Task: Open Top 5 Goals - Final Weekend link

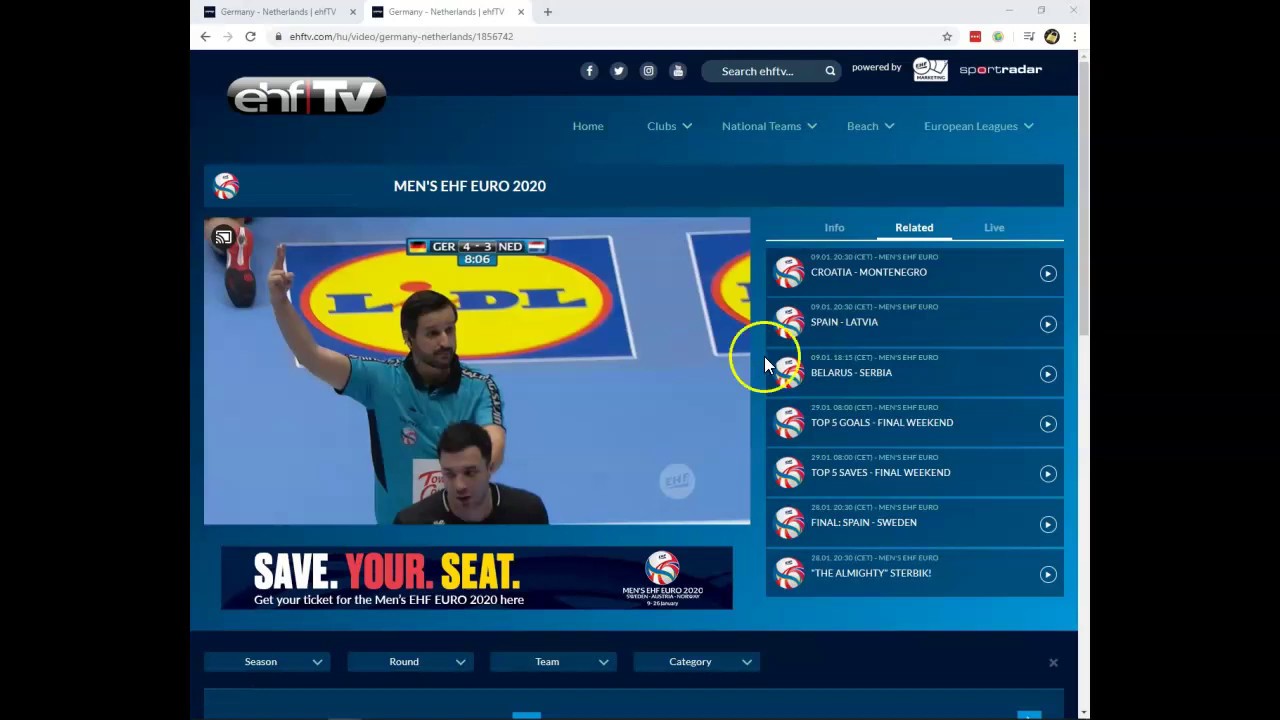Action: coord(882,422)
